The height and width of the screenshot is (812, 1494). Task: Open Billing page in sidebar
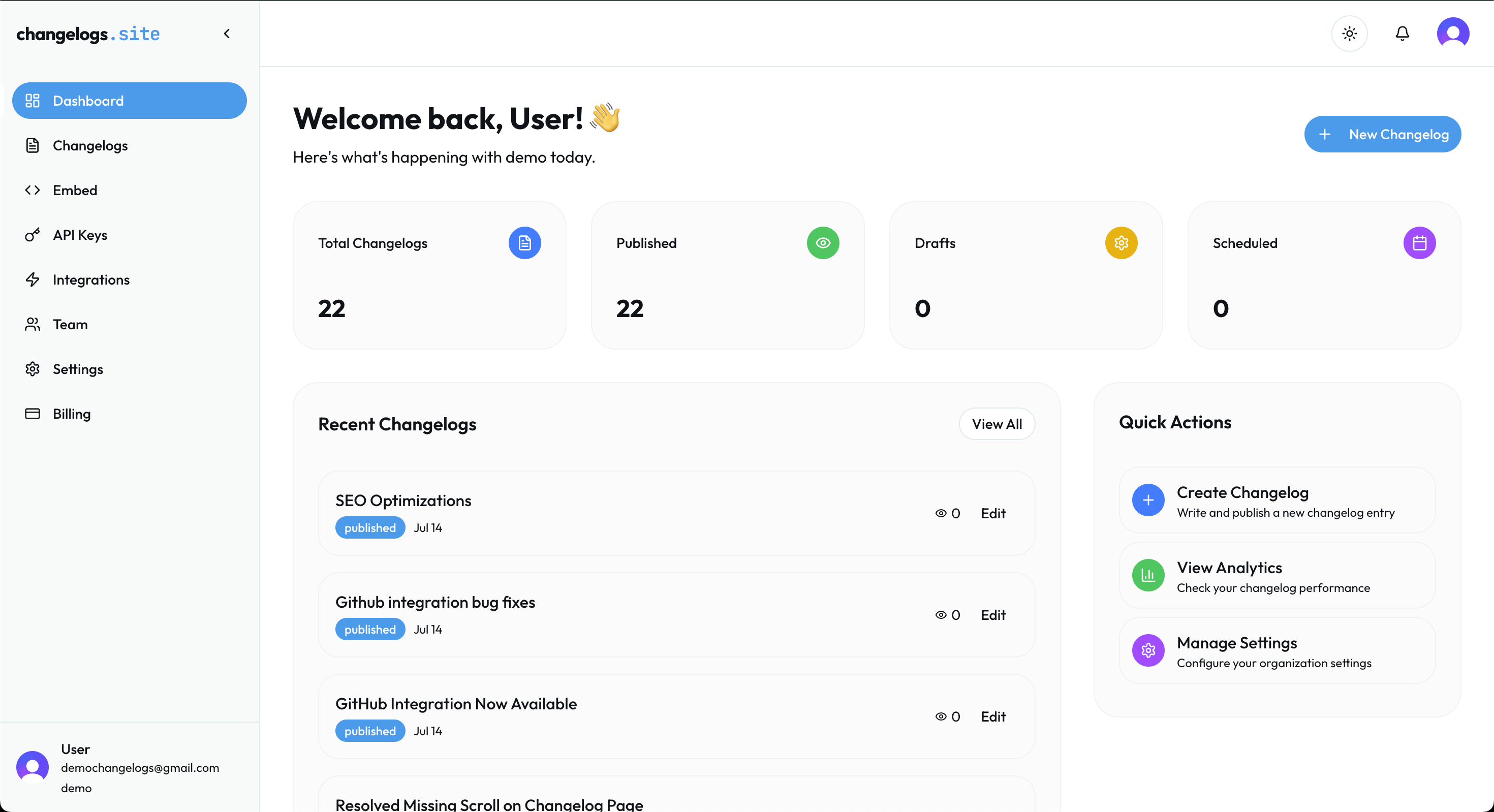[x=130, y=414]
